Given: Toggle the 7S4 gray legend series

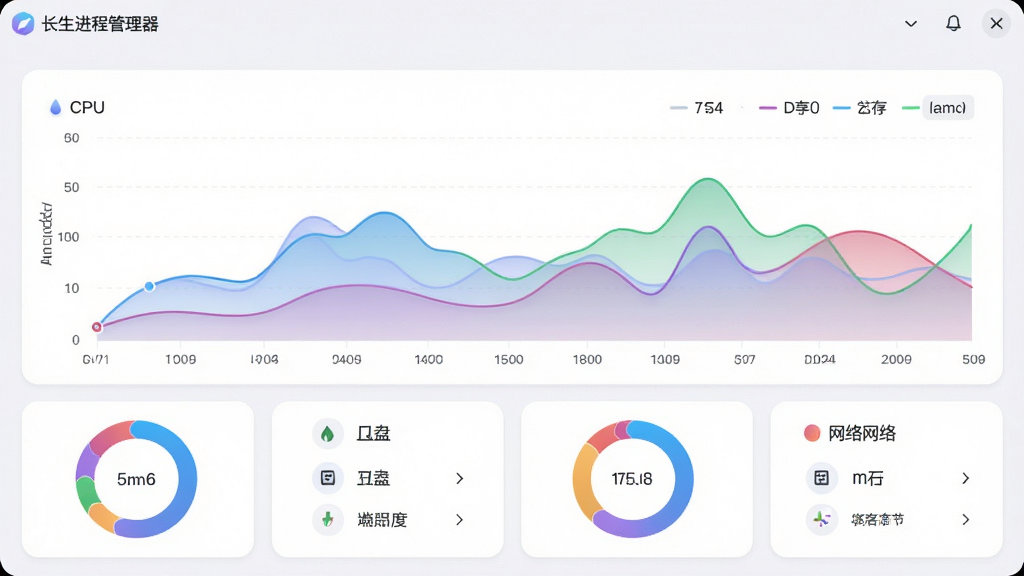Looking at the screenshot, I should pyautogui.click(x=697, y=108).
